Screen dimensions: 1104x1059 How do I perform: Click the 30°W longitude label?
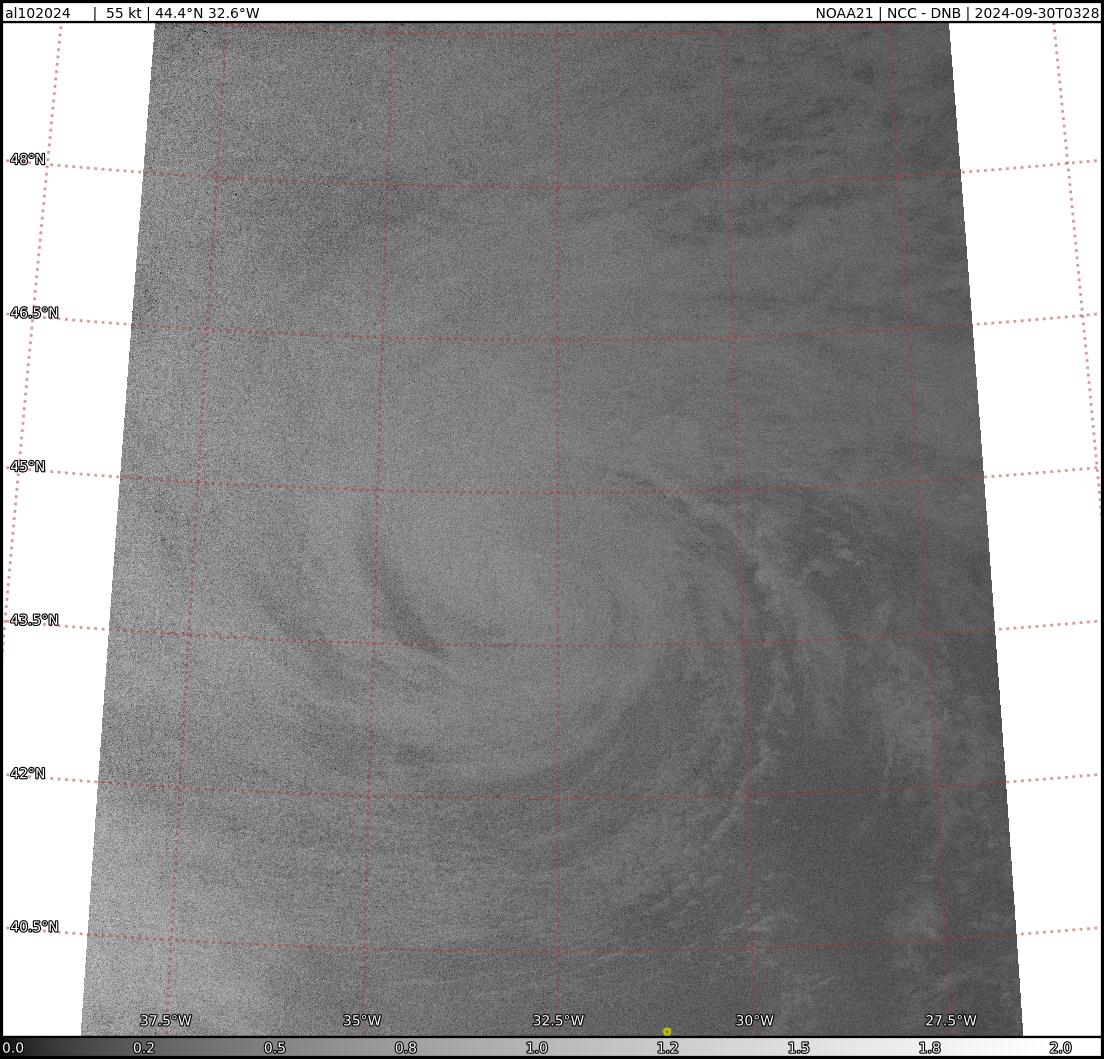pyautogui.click(x=754, y=1020)
